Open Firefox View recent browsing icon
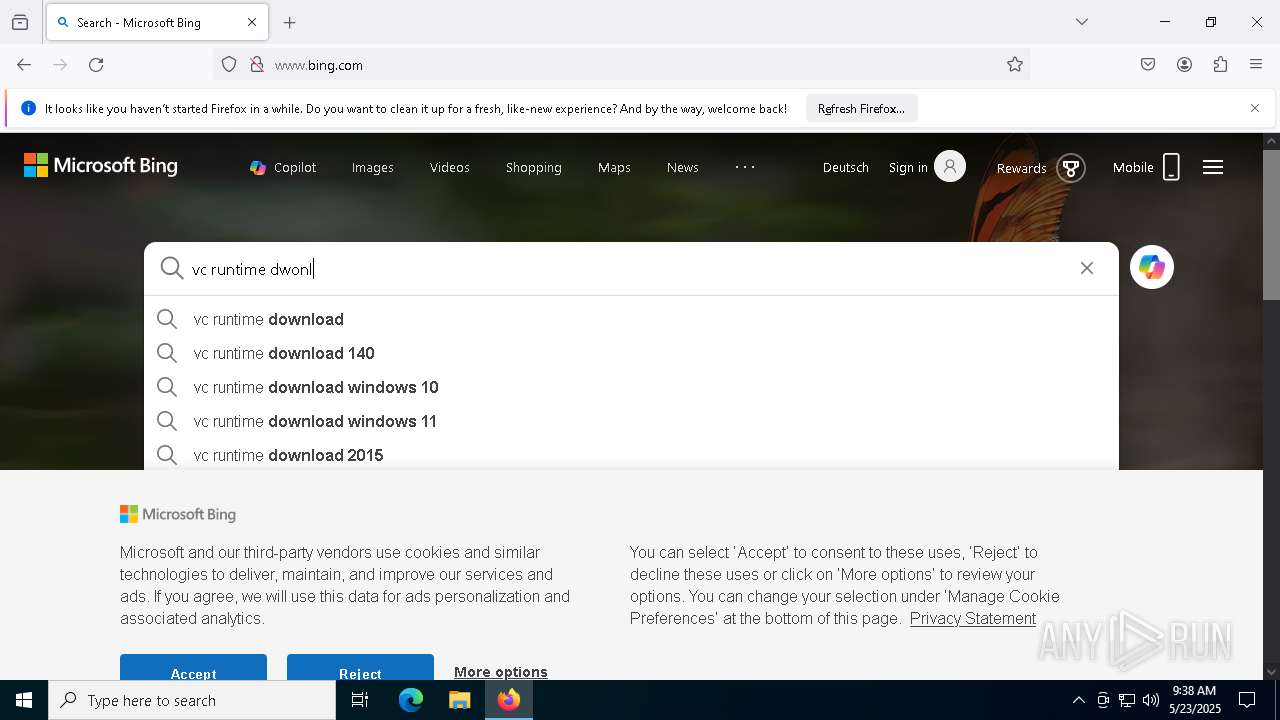1280x720 pixels. click(20, 22)
